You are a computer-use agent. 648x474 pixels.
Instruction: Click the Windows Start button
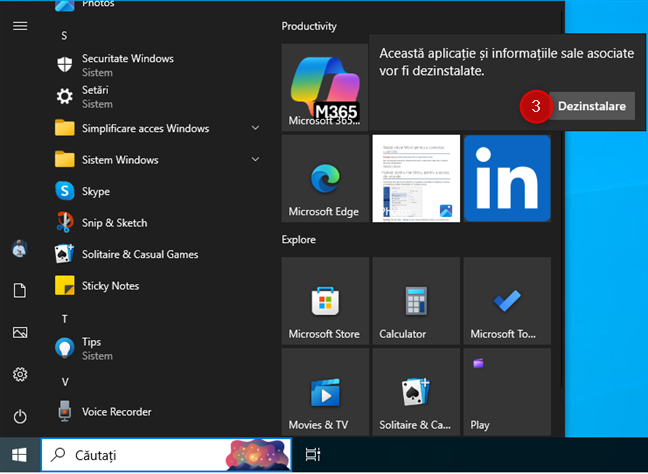(19, 455)
